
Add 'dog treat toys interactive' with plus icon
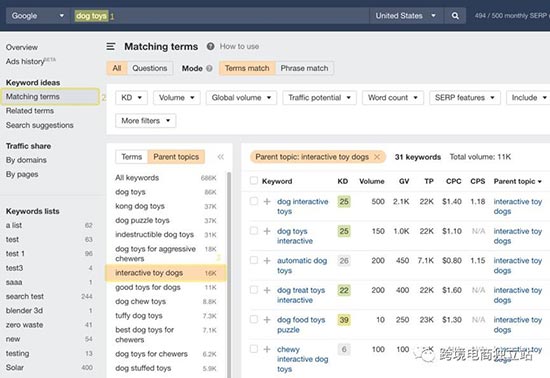[267, 290]
